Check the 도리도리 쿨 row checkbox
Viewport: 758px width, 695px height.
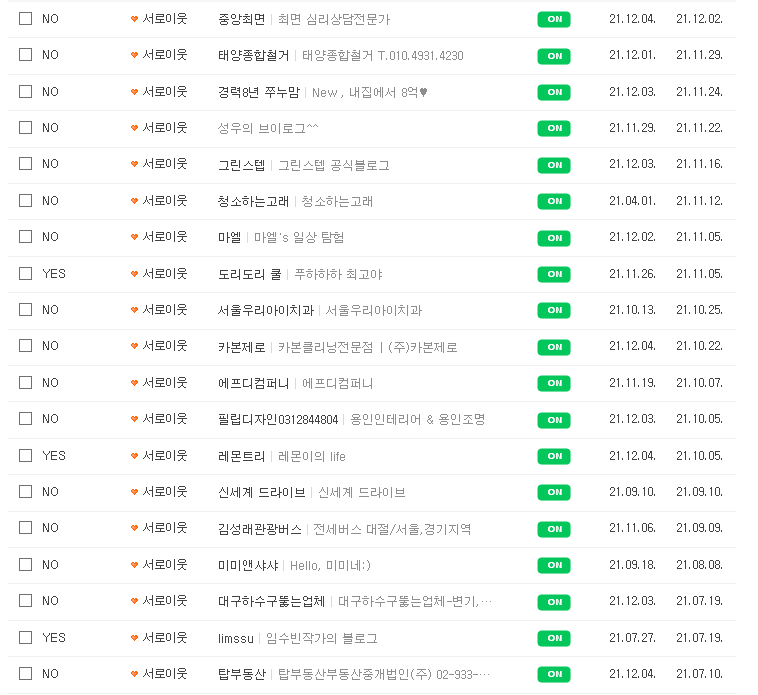click(26, 274)
